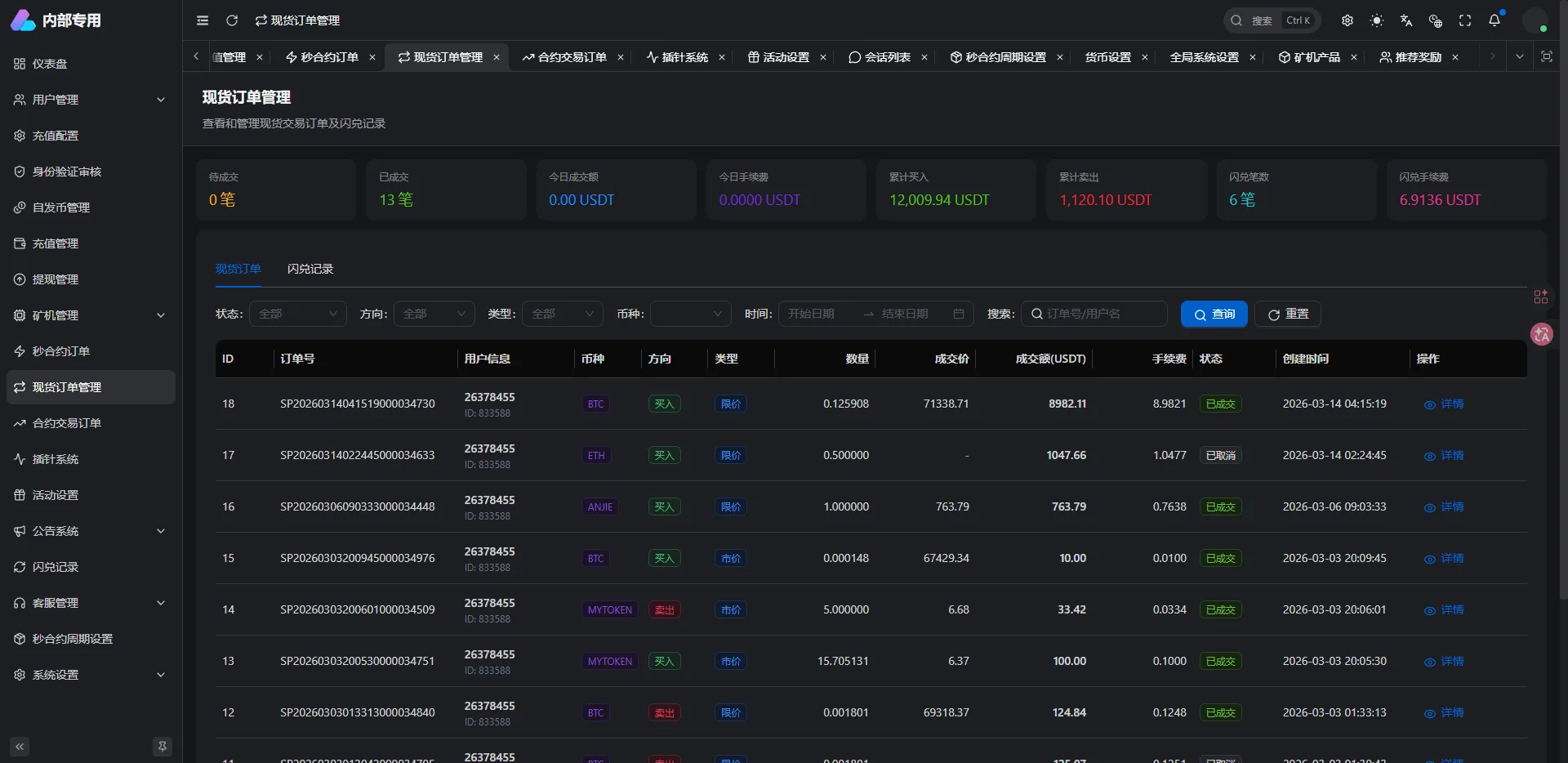Click the order number search field

(1094, 314)
